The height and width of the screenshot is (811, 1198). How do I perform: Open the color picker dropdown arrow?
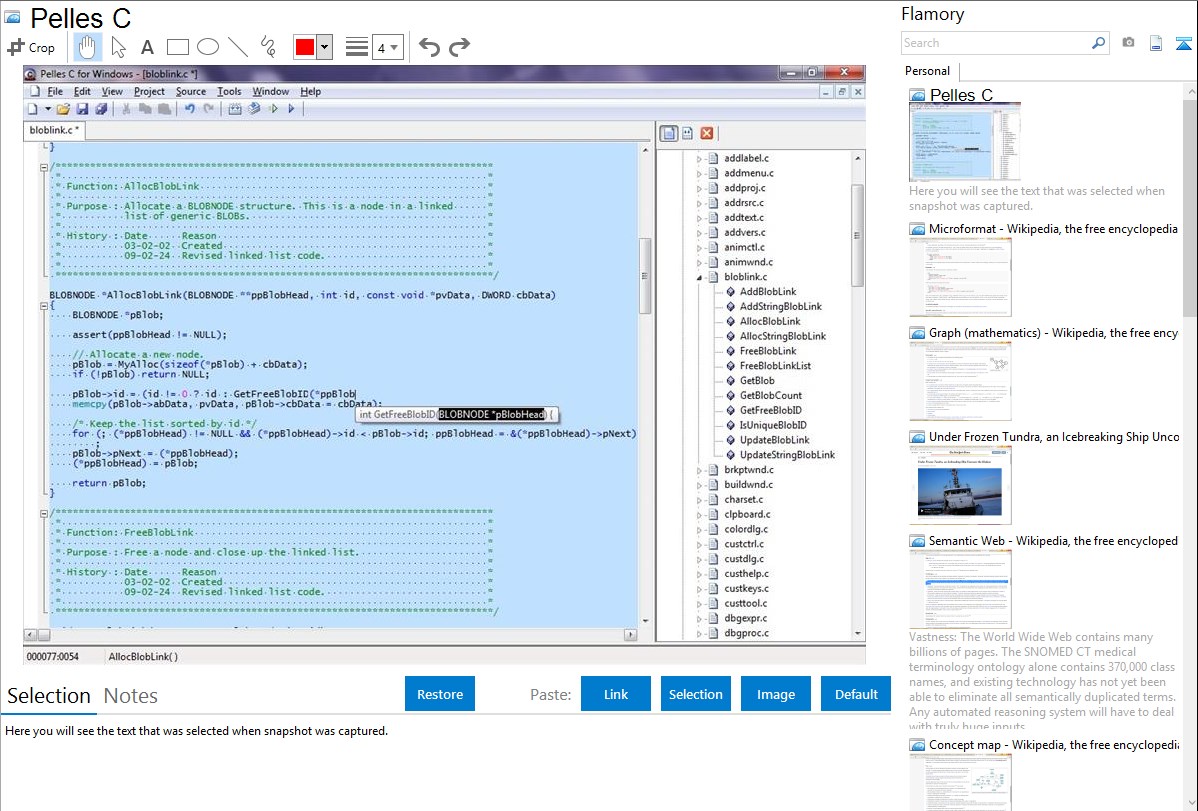click(324, 47)
